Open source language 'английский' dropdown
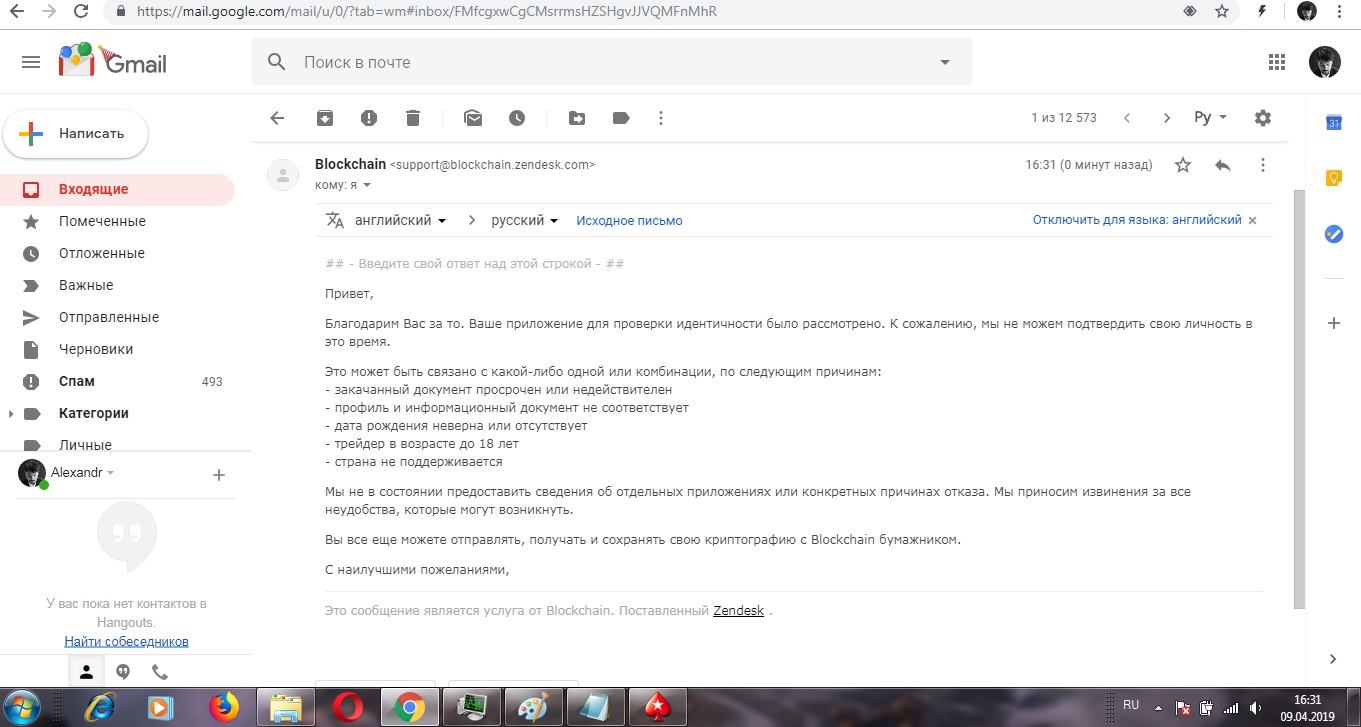The image size is (1361, 727). coord(401,220)
